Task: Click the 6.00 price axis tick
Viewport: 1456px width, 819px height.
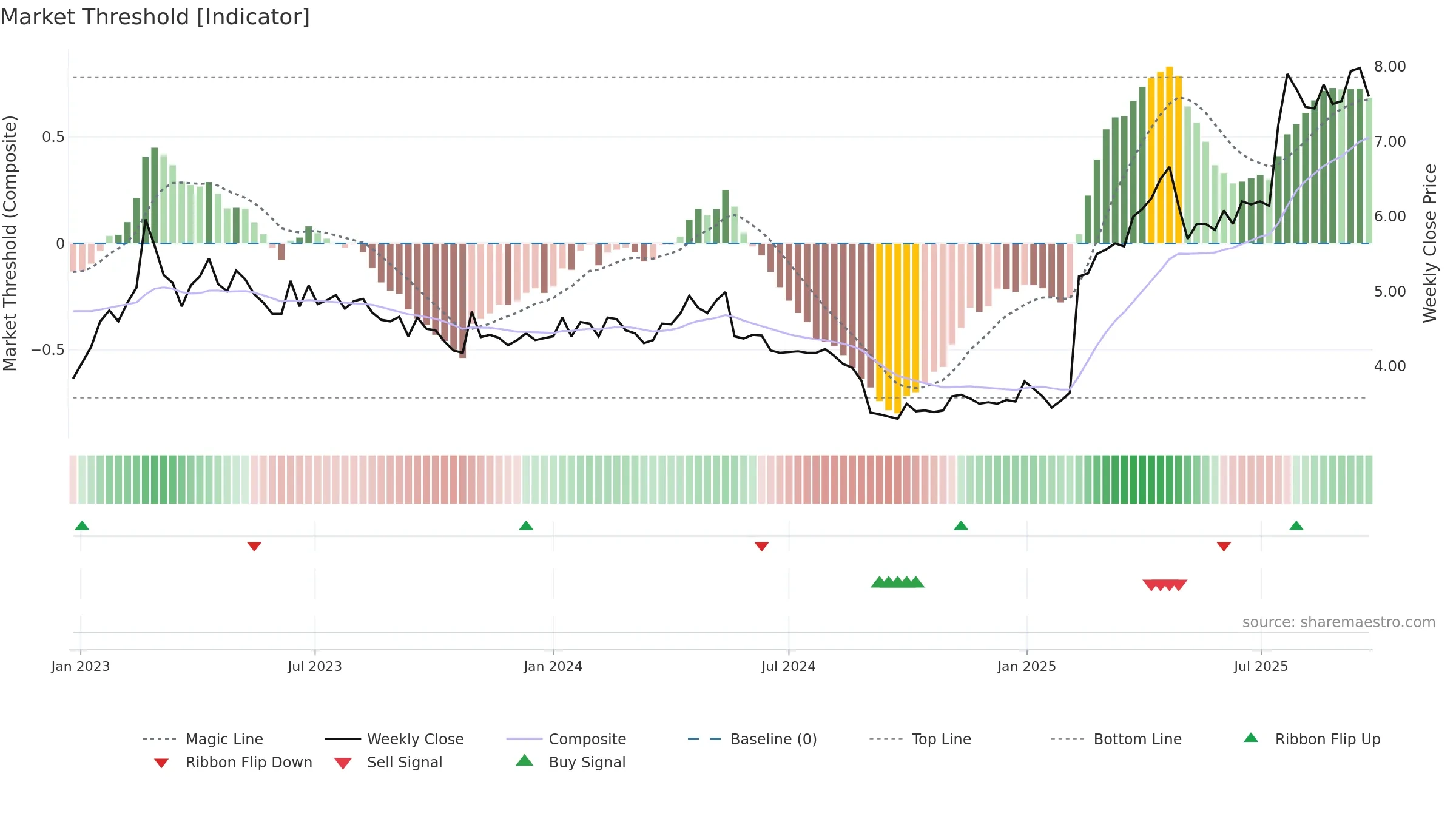Action: (x=1390, y=217)
